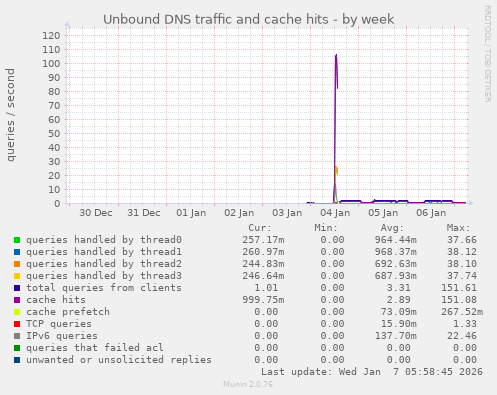The height and width of the screenshot is (395, 497).
Task: Select the 'queries handled by thread3' legend label
Action: coord(104,276)
